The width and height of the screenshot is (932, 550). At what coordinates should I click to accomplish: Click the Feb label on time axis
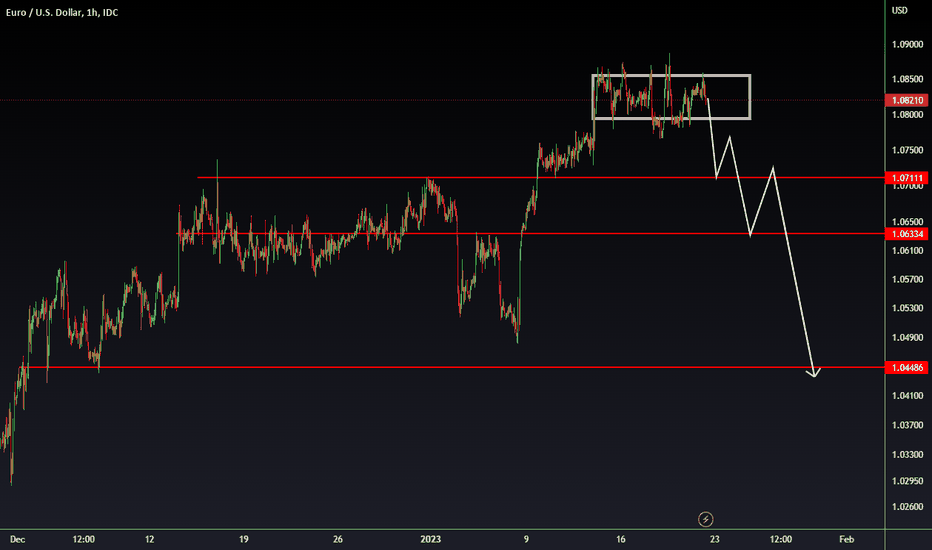(846, 539)
